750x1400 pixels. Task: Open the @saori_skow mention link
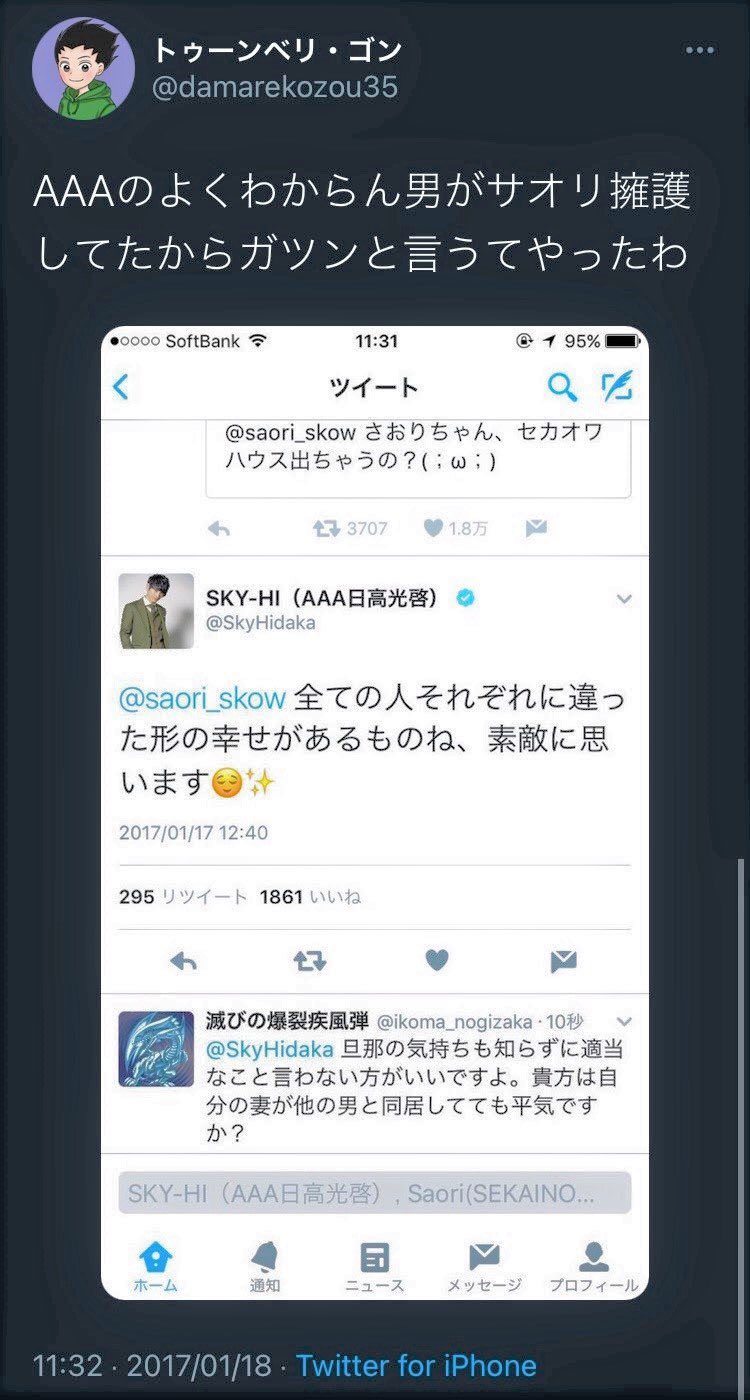(202, 697)
